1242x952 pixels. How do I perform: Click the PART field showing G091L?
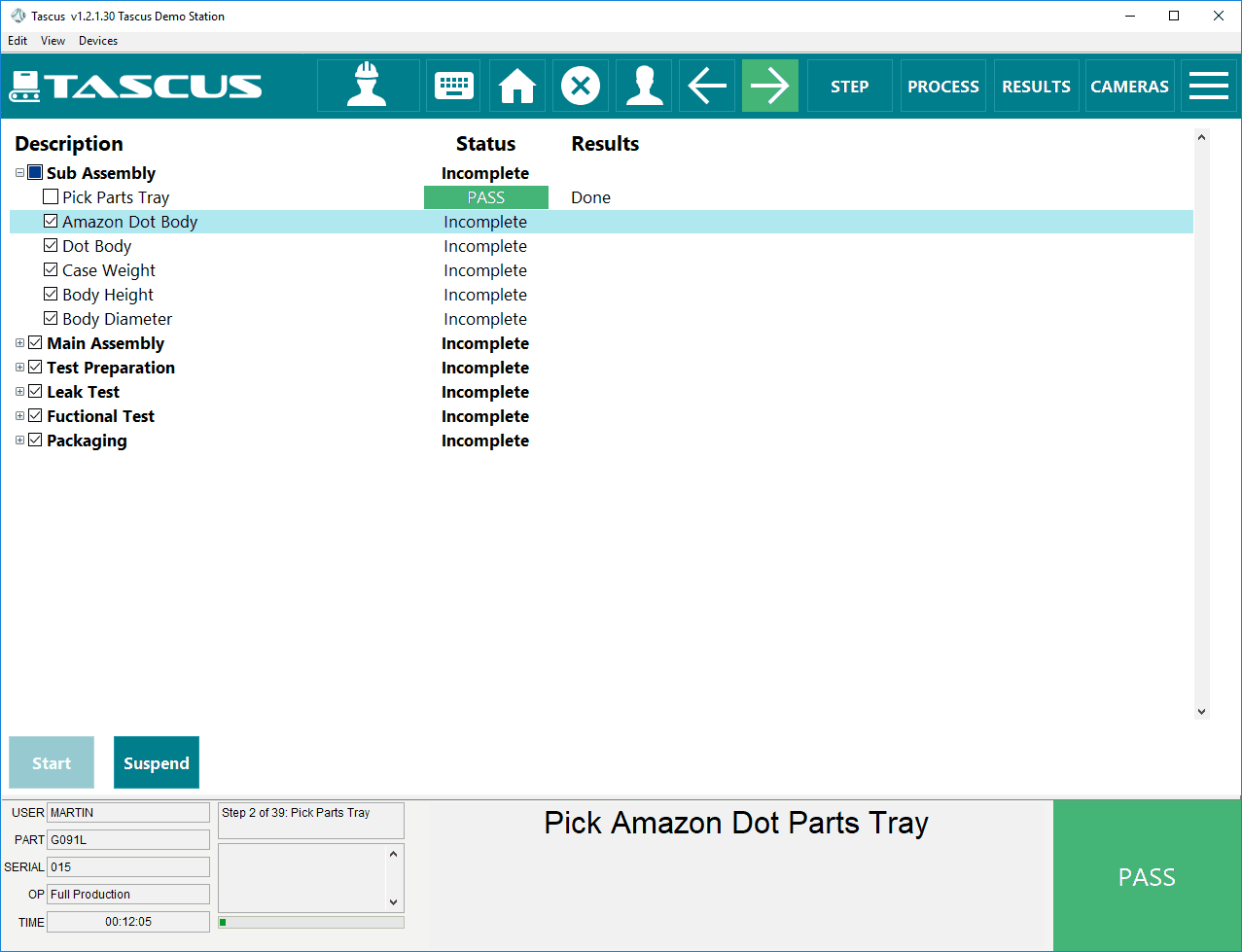point(128,840)
